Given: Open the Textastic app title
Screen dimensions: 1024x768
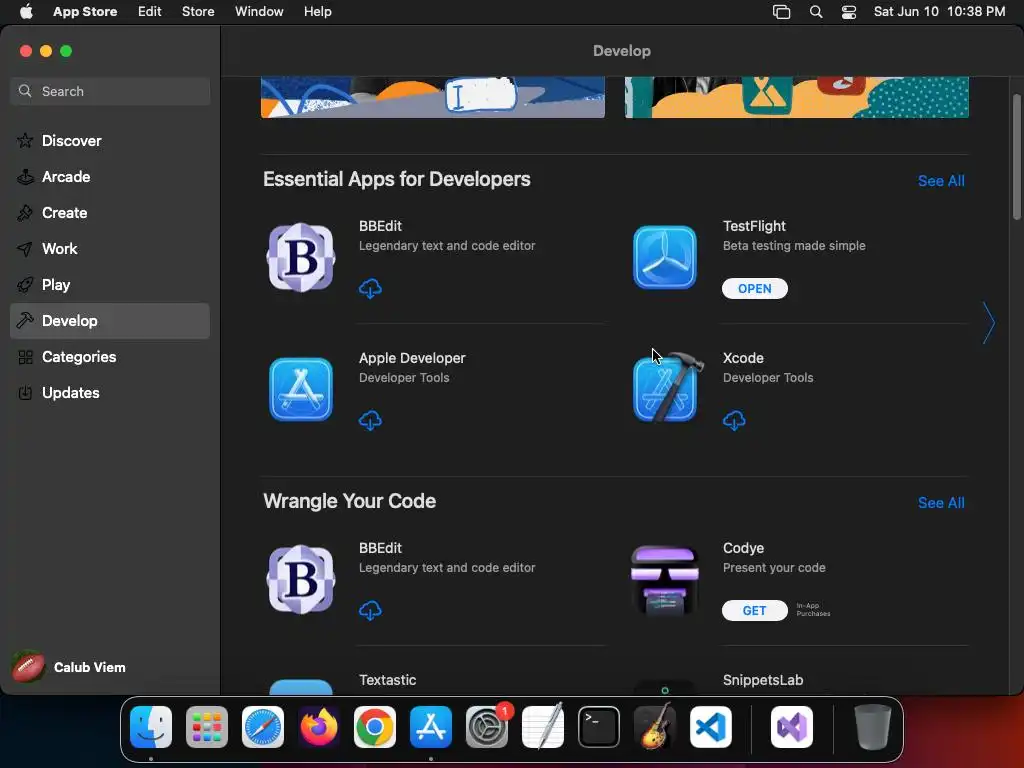Looking at the screenshot, I should pos(387,680).
